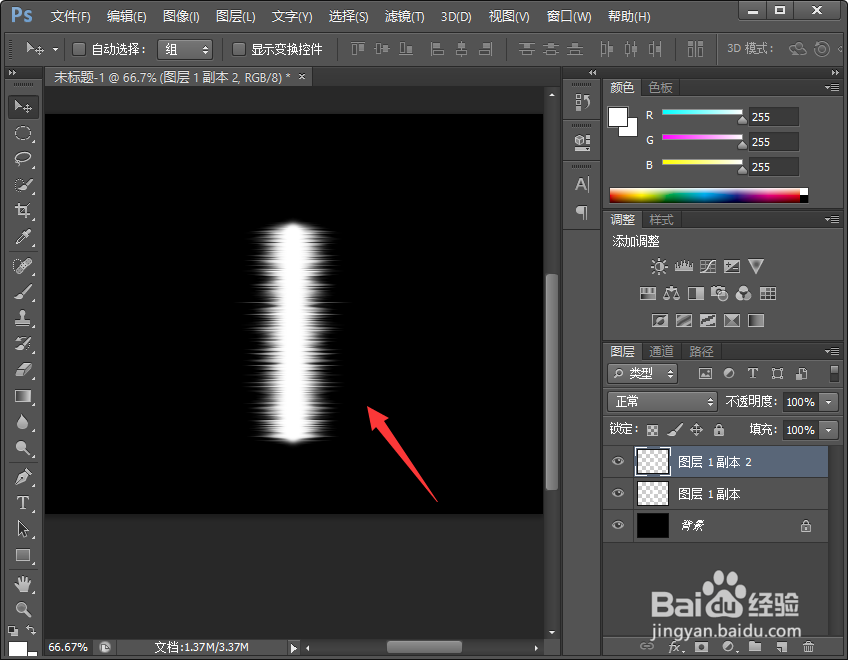Pick the Brush tool

coord(24,291)
